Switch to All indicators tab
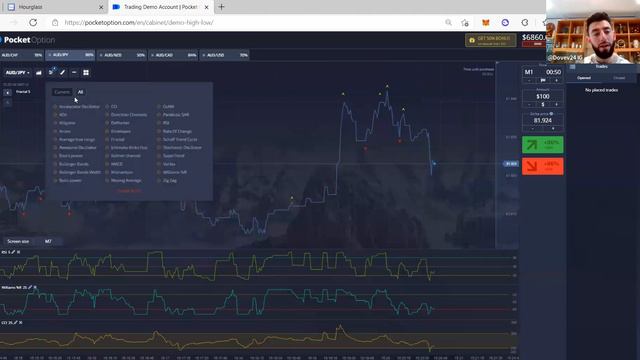 coord(80,92)
